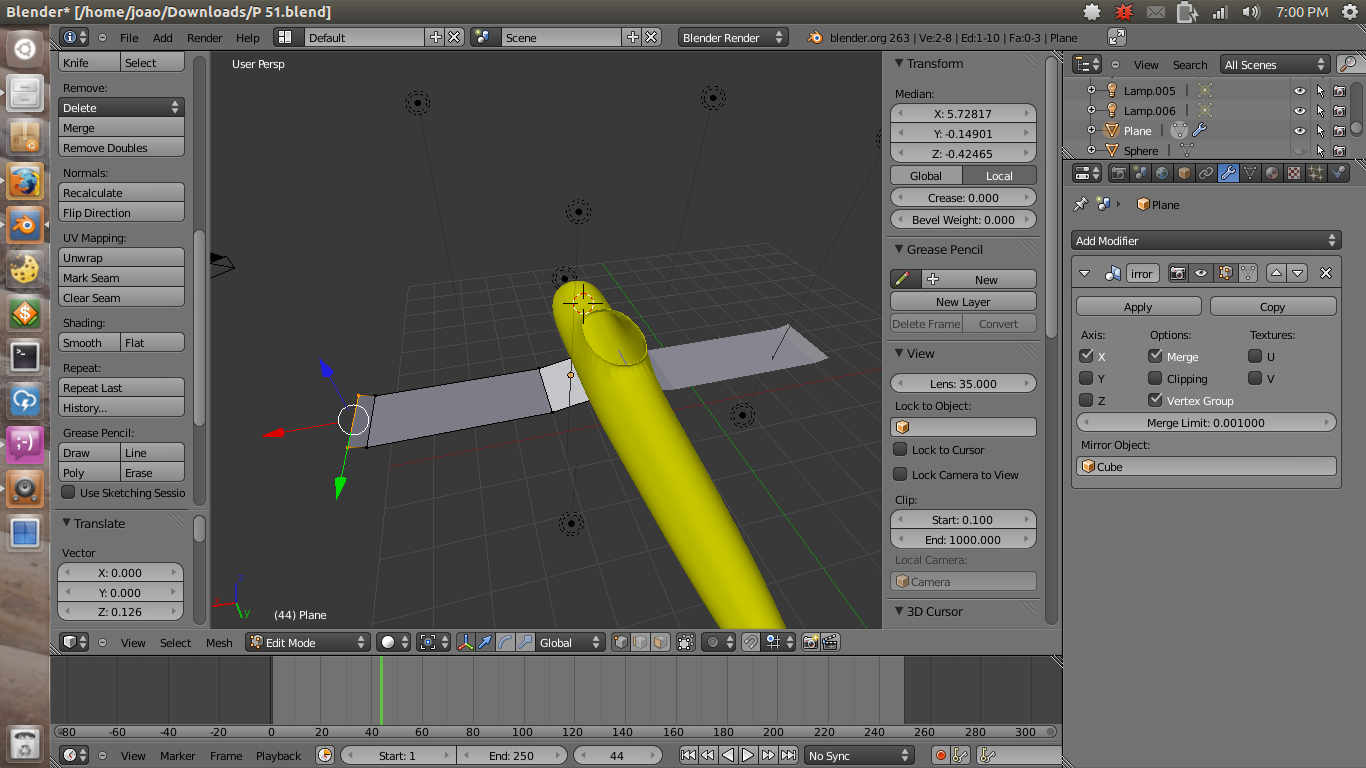This screenshot has width=1366, height=768.
Task: Click Remove Doubles button
Action: click(x=121, y=147)
